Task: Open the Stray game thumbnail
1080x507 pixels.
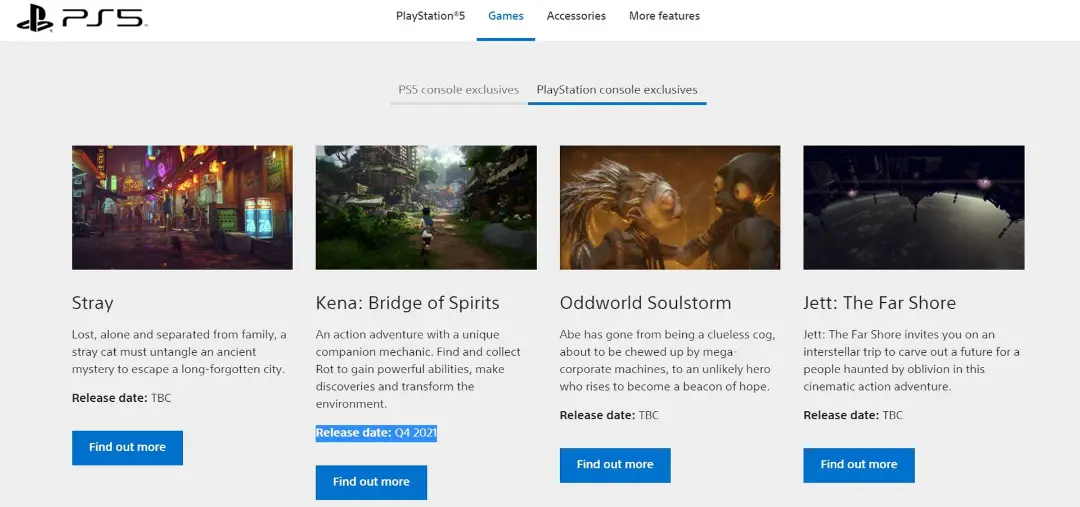Action: 183,207
